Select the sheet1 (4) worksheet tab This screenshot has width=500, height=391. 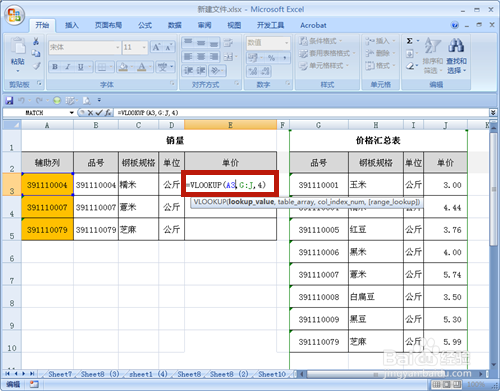(148, 374)
